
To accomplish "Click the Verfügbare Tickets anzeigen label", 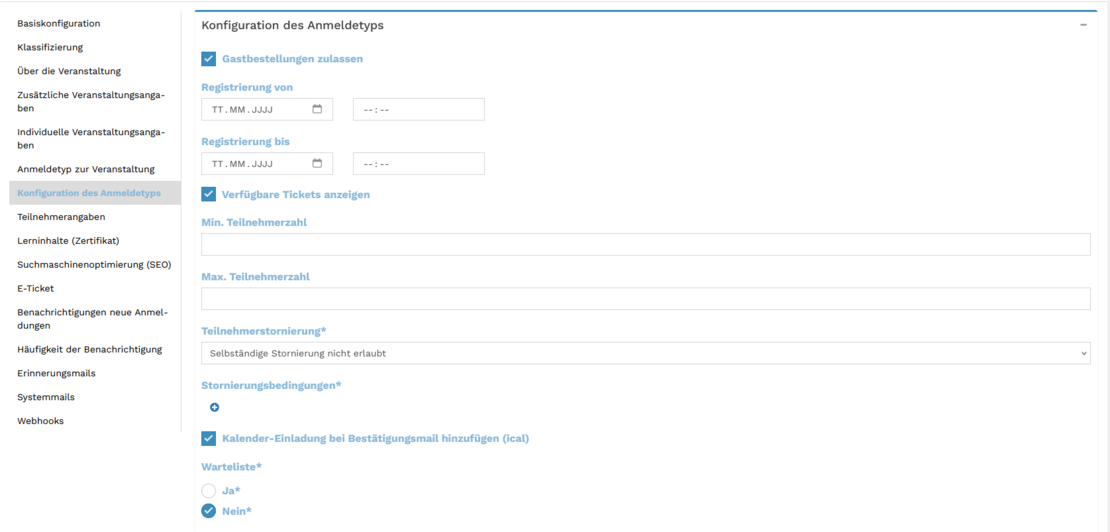I will [296, 194].
